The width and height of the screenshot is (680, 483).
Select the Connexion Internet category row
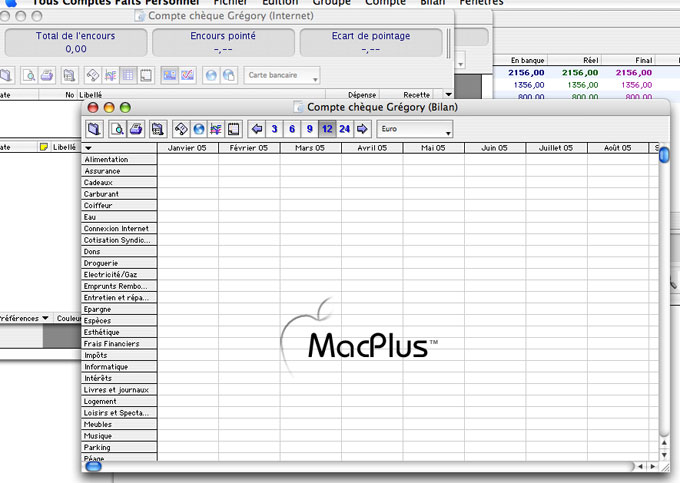pyautogui.click(x=119, y=228)
